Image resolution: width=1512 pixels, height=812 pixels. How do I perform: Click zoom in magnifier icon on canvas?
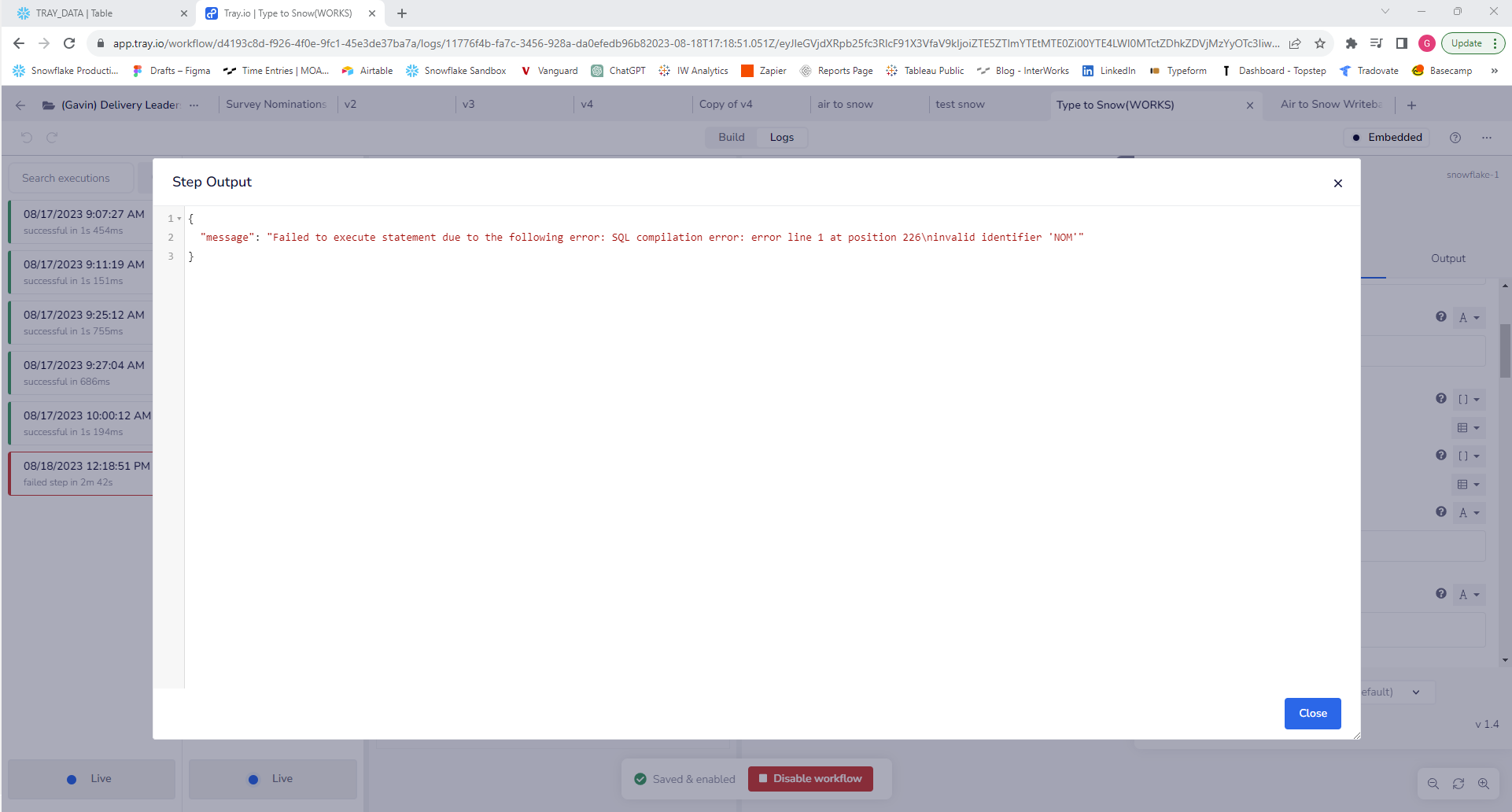click(x=1484, y=784)
